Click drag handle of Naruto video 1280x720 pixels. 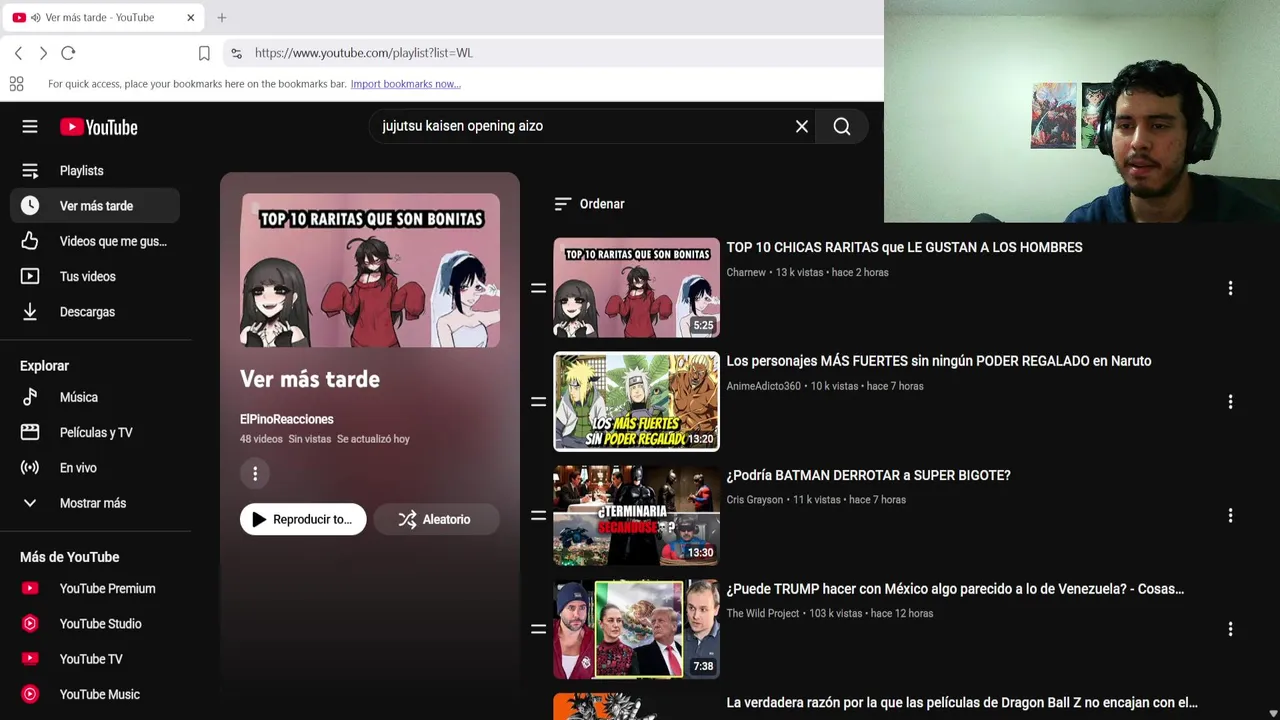(x=538, y=402)
